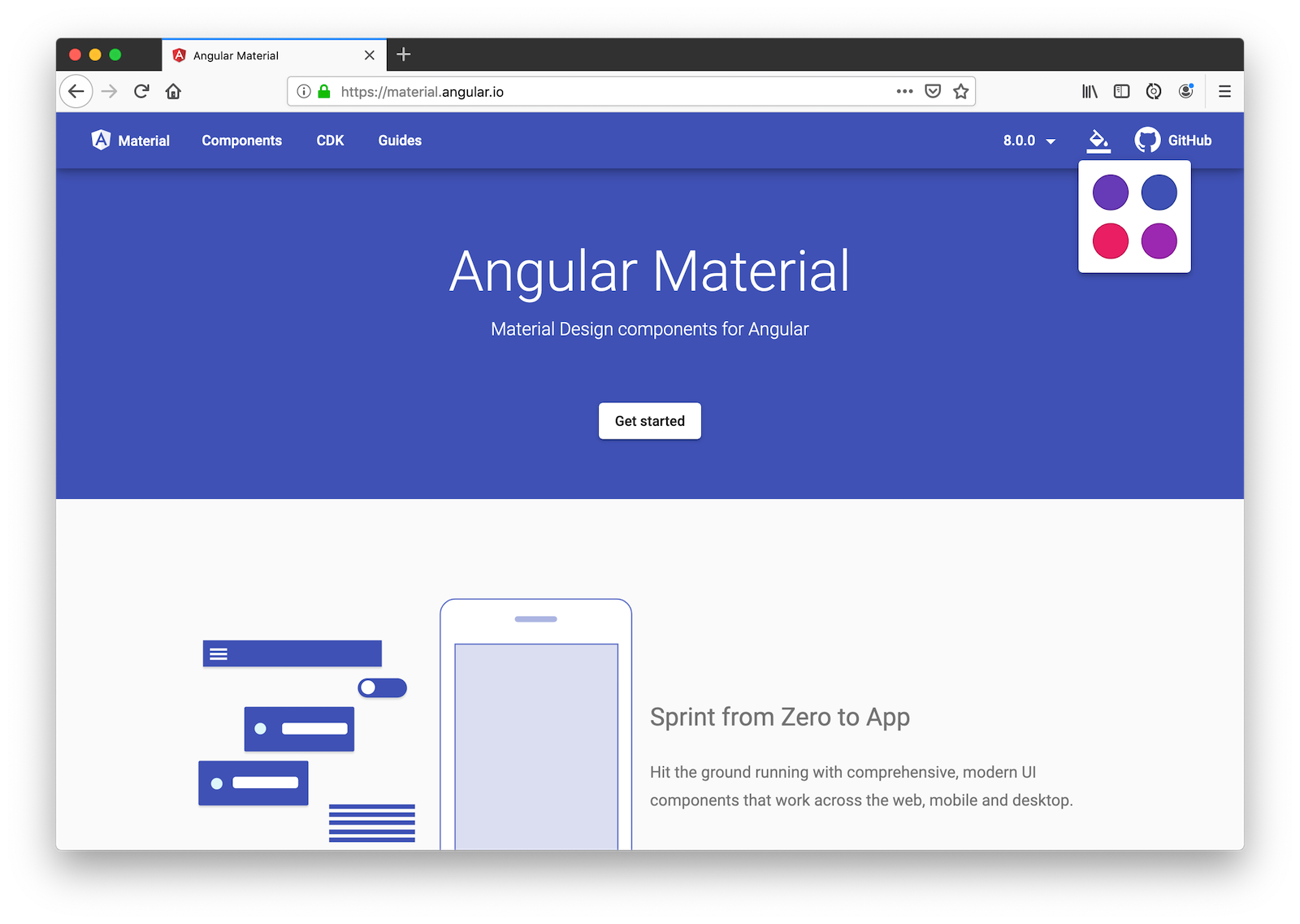Expand the 8.0.0 version dropdown

click(x=1029, y=141)
